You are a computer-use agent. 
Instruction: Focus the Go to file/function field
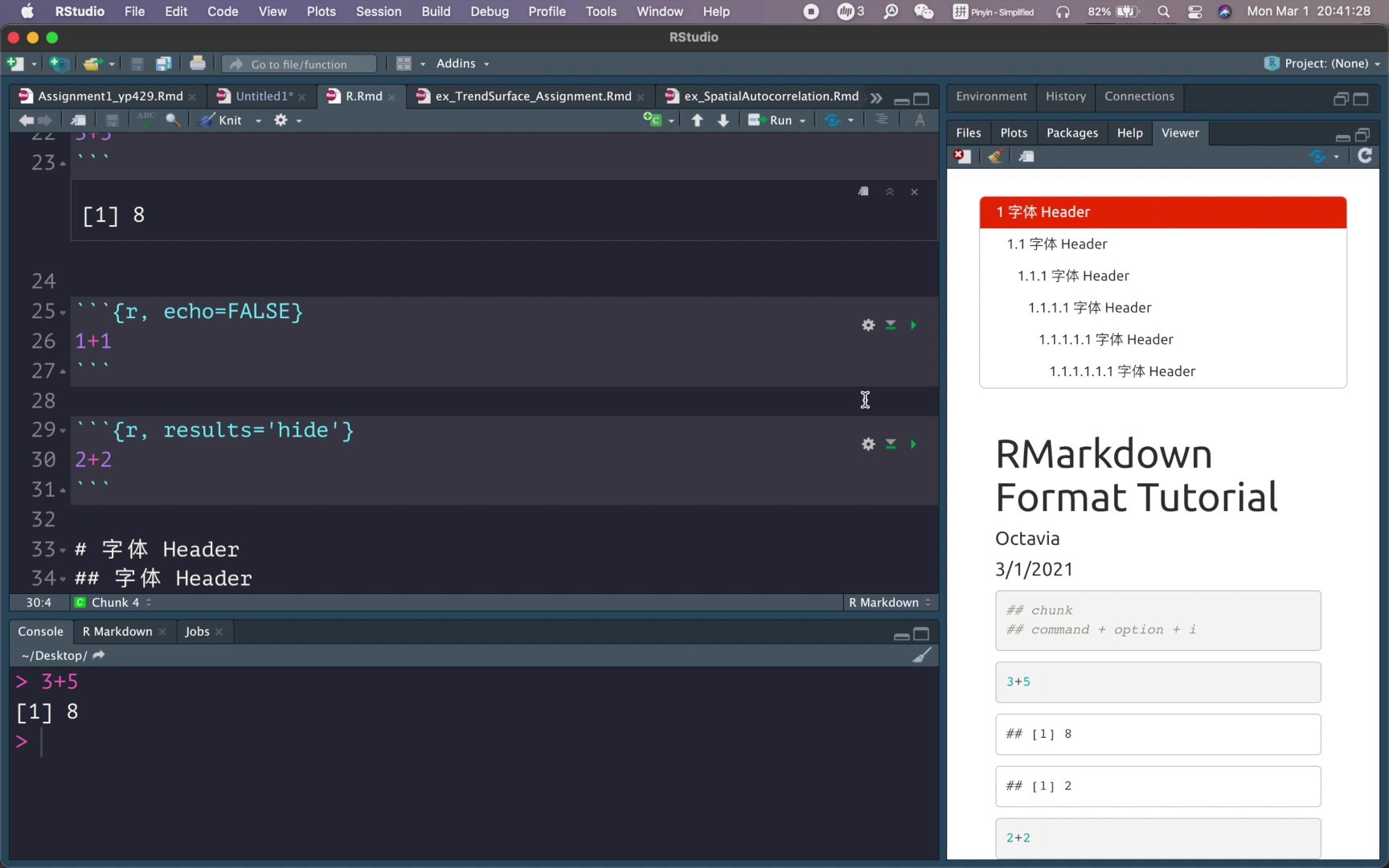coord(298,63)
